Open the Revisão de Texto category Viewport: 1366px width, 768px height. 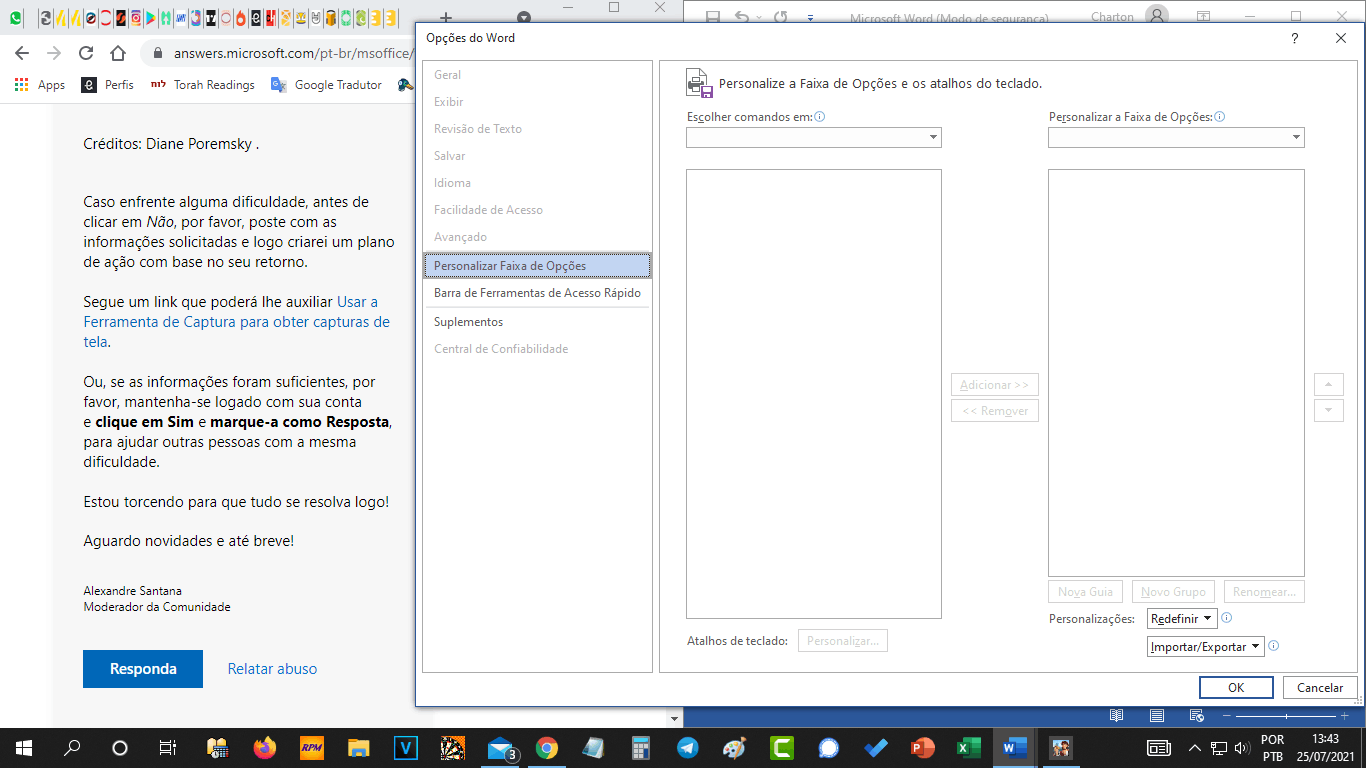[x=537, y=129]
